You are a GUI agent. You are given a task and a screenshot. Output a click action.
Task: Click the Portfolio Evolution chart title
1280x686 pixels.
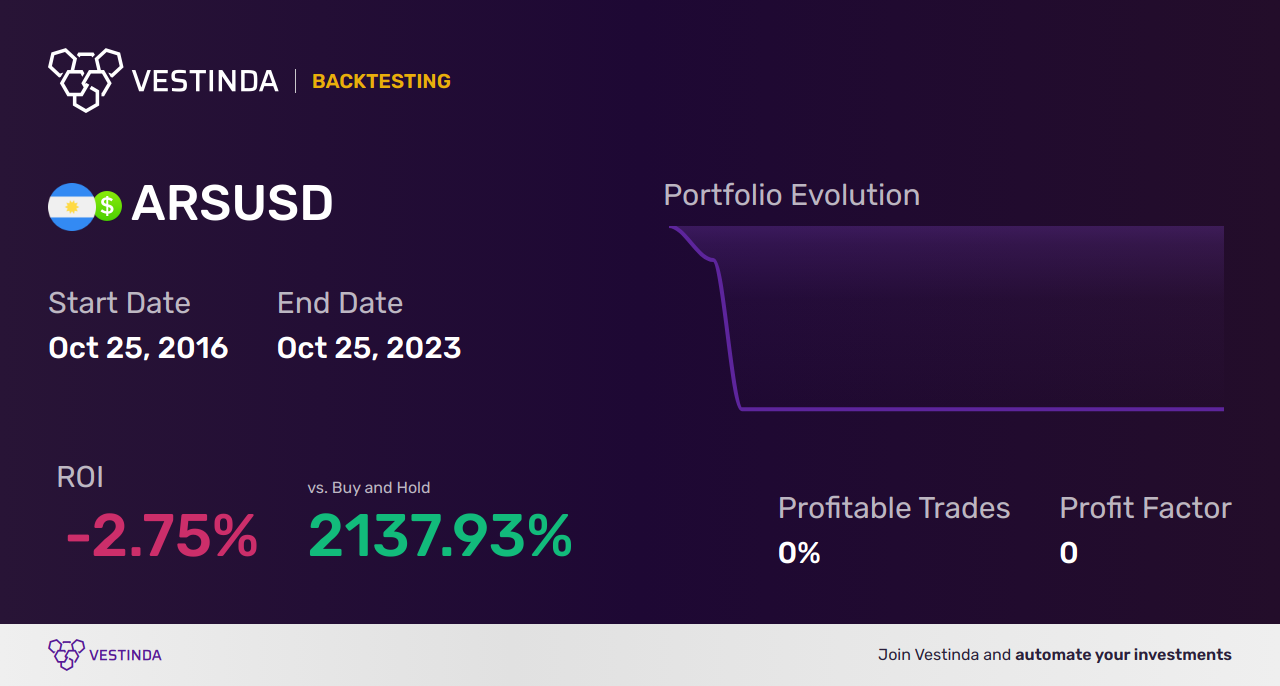click(792, 194)
